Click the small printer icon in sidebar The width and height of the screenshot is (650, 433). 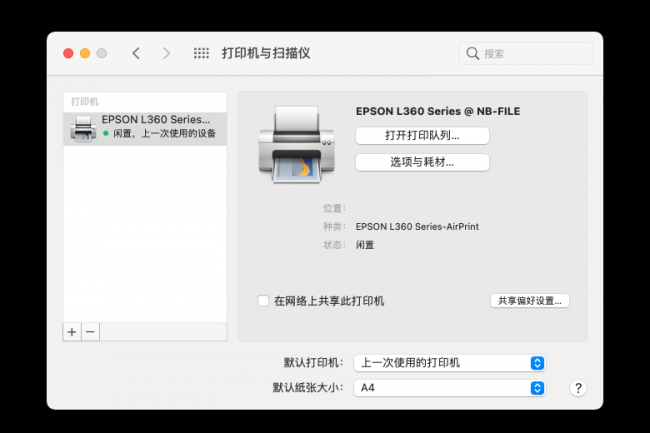(x=83, y=129)
